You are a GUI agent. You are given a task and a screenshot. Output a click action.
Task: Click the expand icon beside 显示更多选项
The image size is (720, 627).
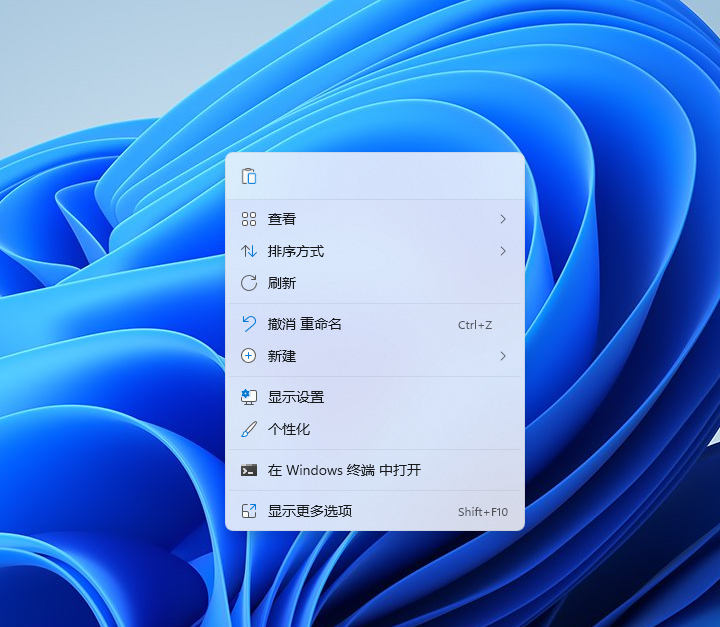tap(249, 511)
